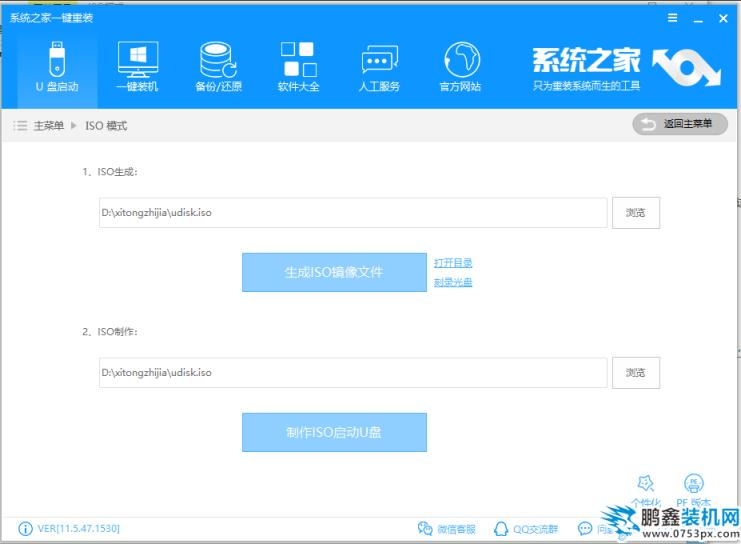This screenshot has width=741, height=544.
Task: Open 微信客服 WeChat support
Action: click(446, 529)
